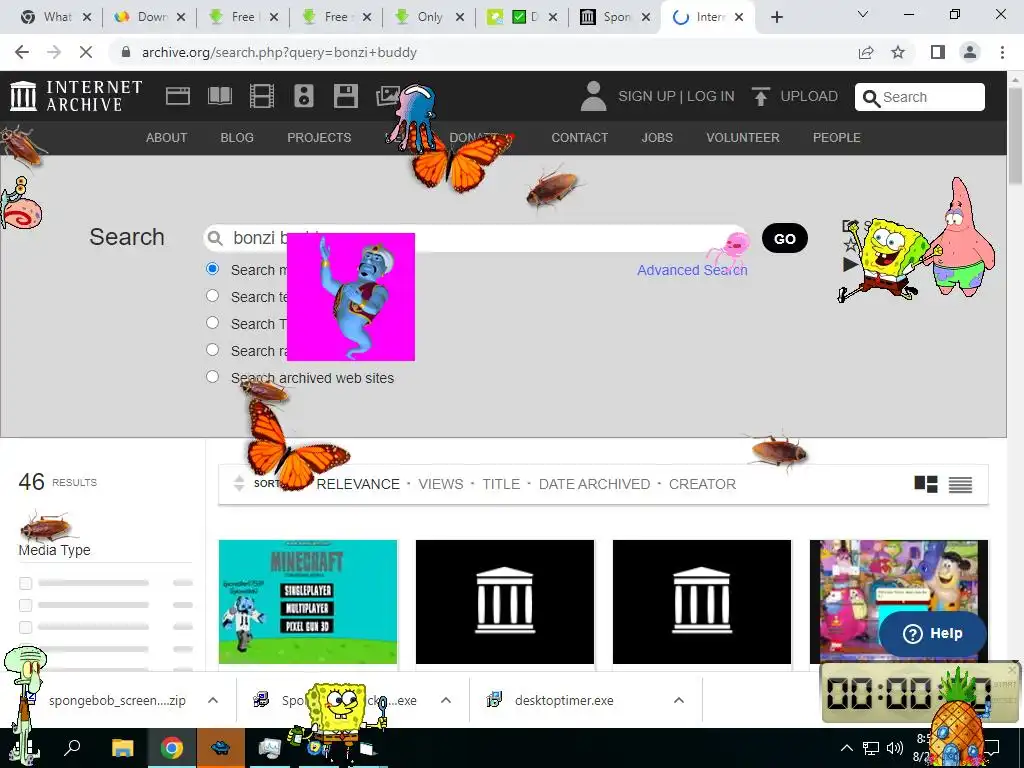The width and height of the screenshot is (1024, 768).
Task: Open the Advanced Search link
Action: pos(692,270)
